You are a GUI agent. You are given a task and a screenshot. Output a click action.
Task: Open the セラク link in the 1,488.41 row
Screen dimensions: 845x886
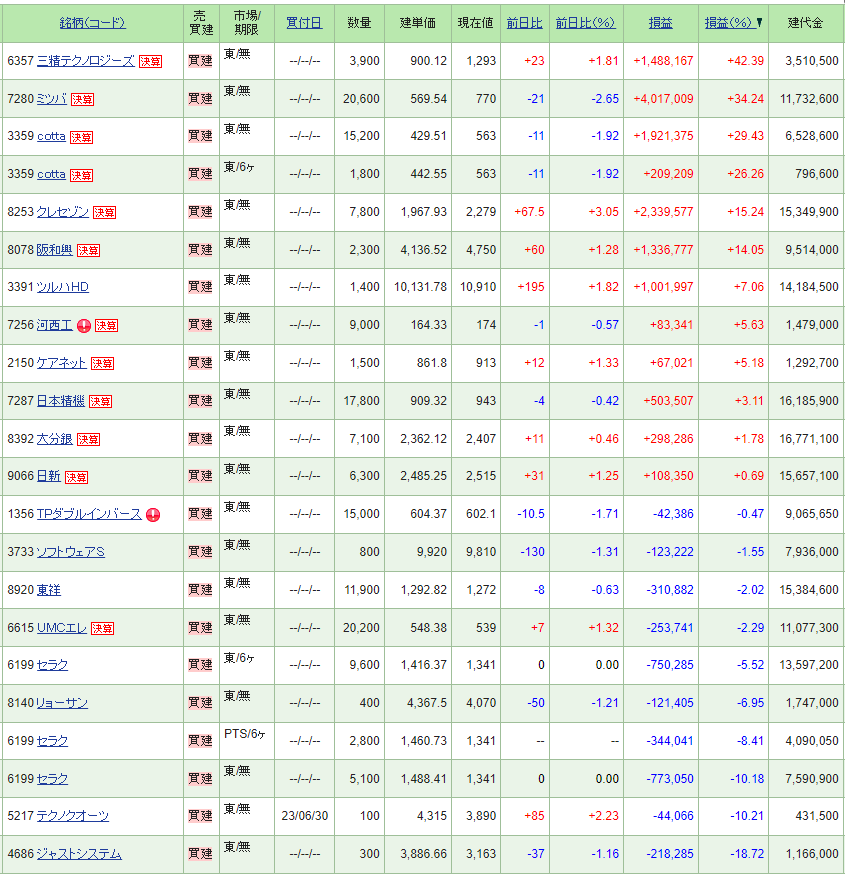click(x=53, y=779)
